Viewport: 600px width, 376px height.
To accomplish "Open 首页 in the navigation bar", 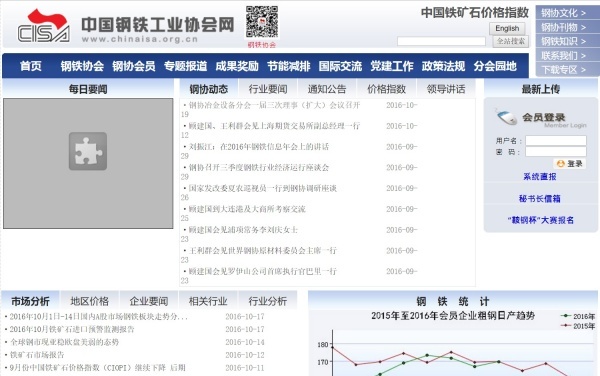I will click(31, 66).
